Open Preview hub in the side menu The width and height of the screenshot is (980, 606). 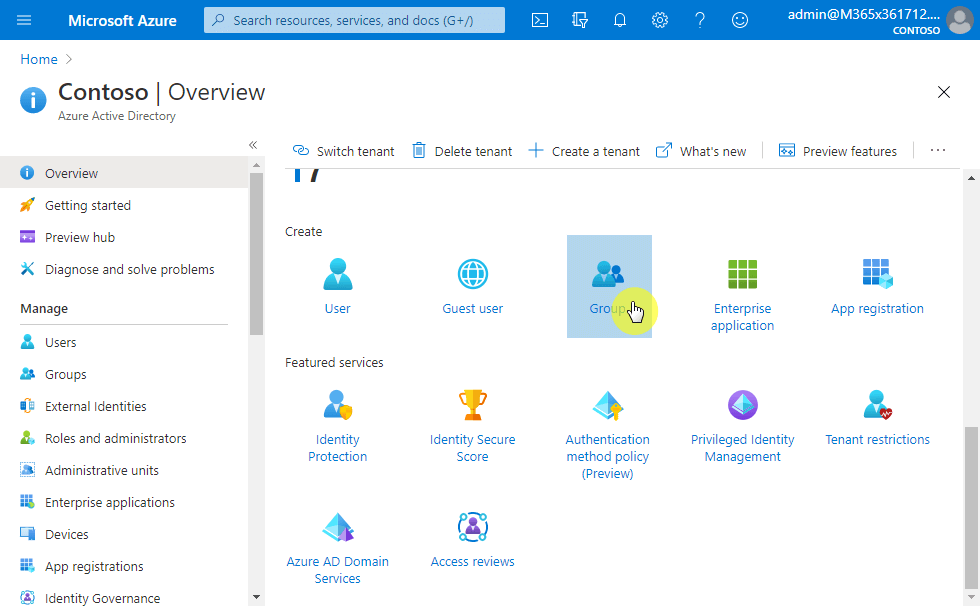(x=124, y=237)
